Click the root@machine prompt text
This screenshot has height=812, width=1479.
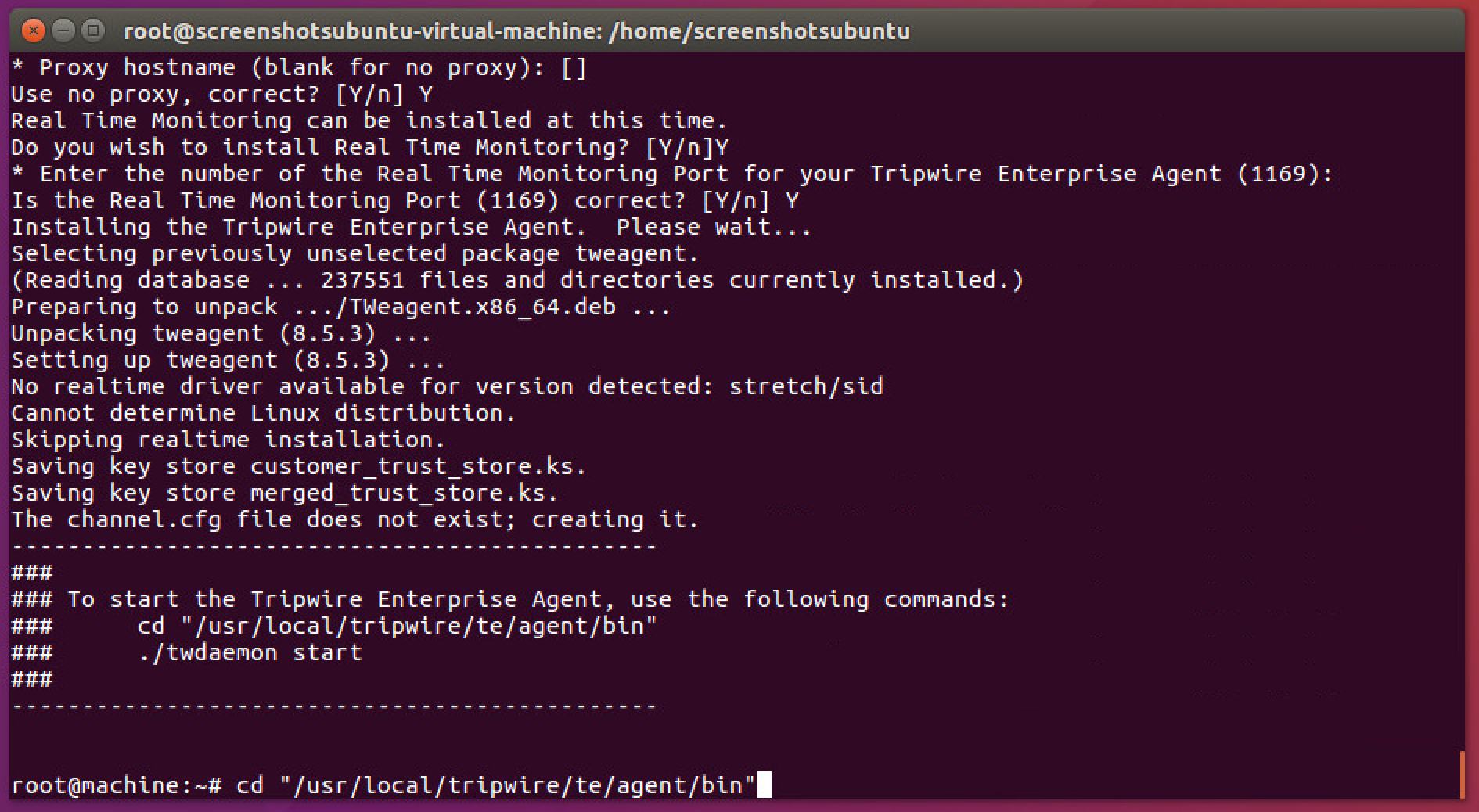[116, 785]
